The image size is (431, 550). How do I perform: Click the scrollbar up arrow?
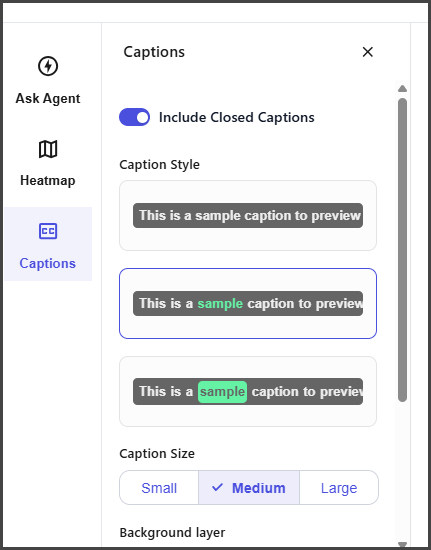tap(403, 88)
